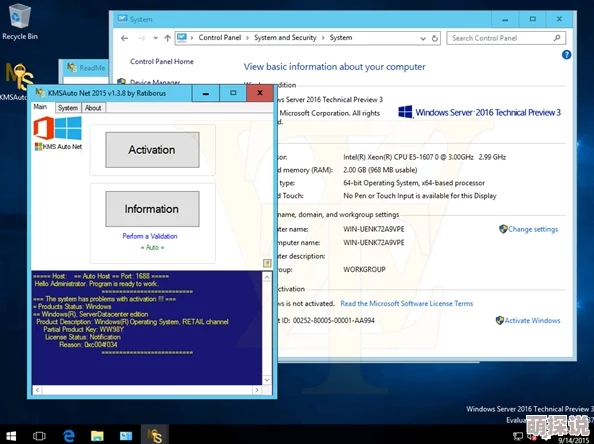Expand the address bar history dropdown
The width and height of the screenshot is (594, 444).
[x=423, y=38]
